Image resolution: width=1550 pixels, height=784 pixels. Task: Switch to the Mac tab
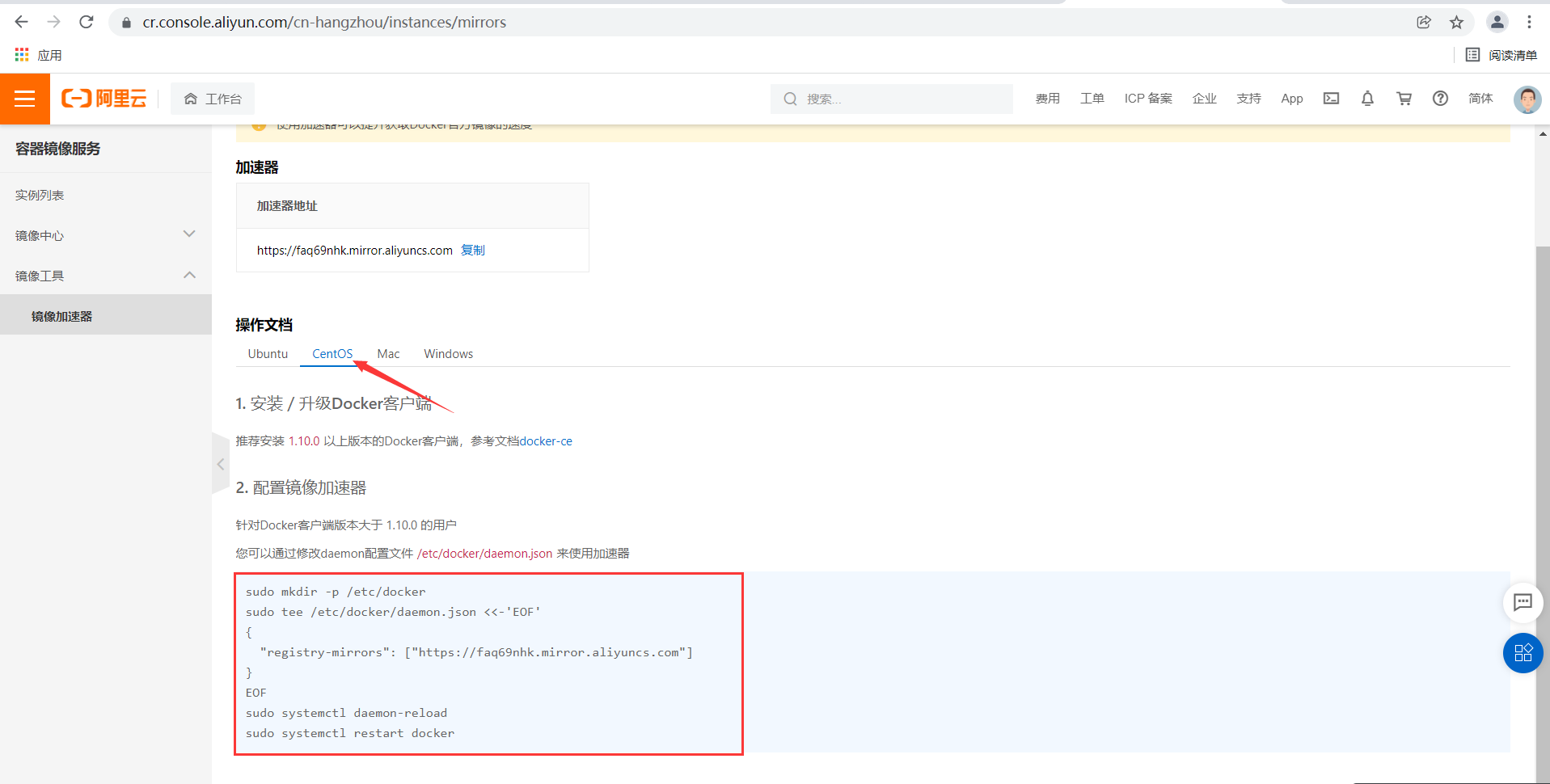click(388, 354)
